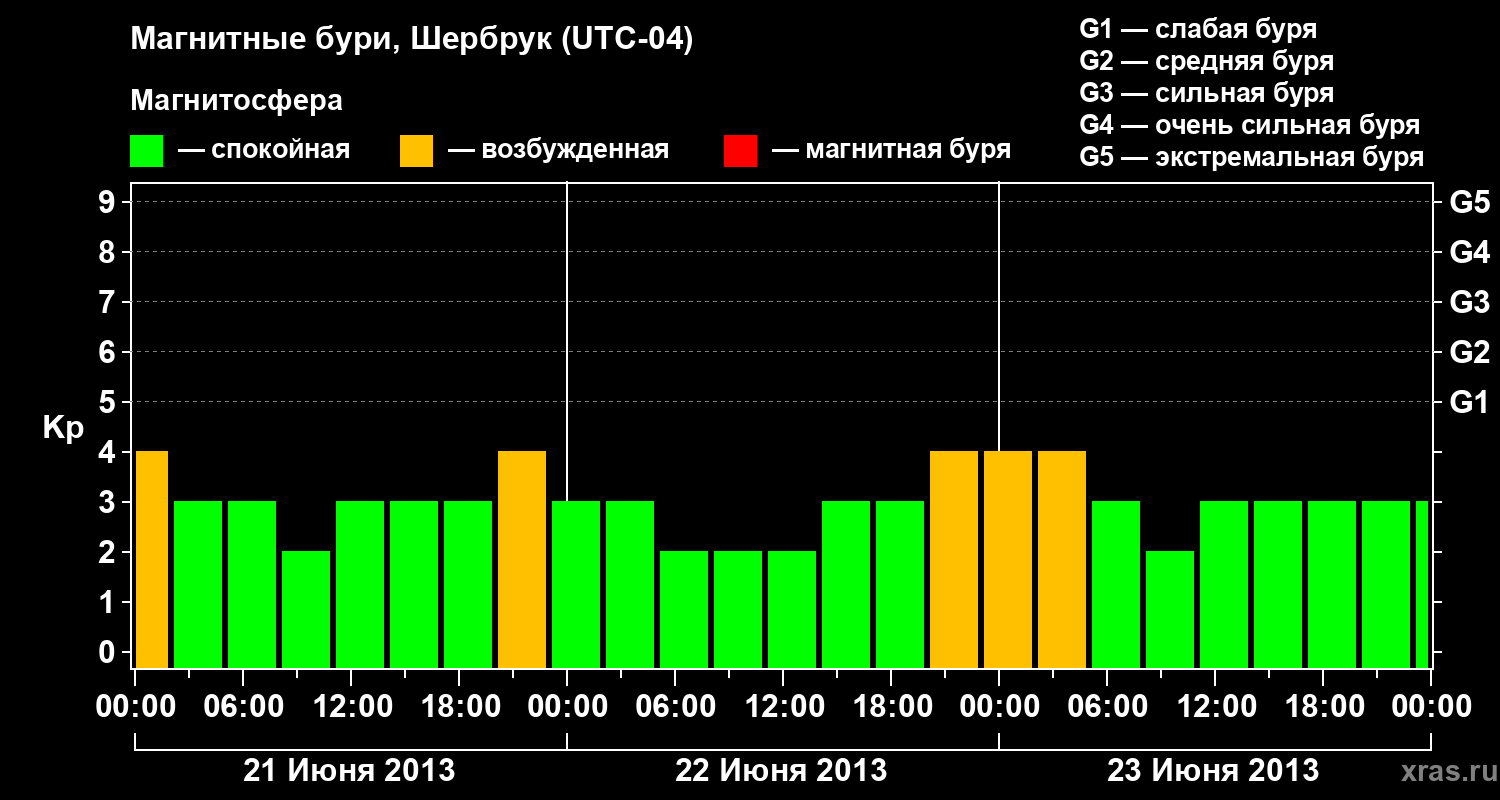This screenshot has width=1500, height=800.
Task: Click the '12:00' time label for 21 June
Action: [x=351, y=707]
